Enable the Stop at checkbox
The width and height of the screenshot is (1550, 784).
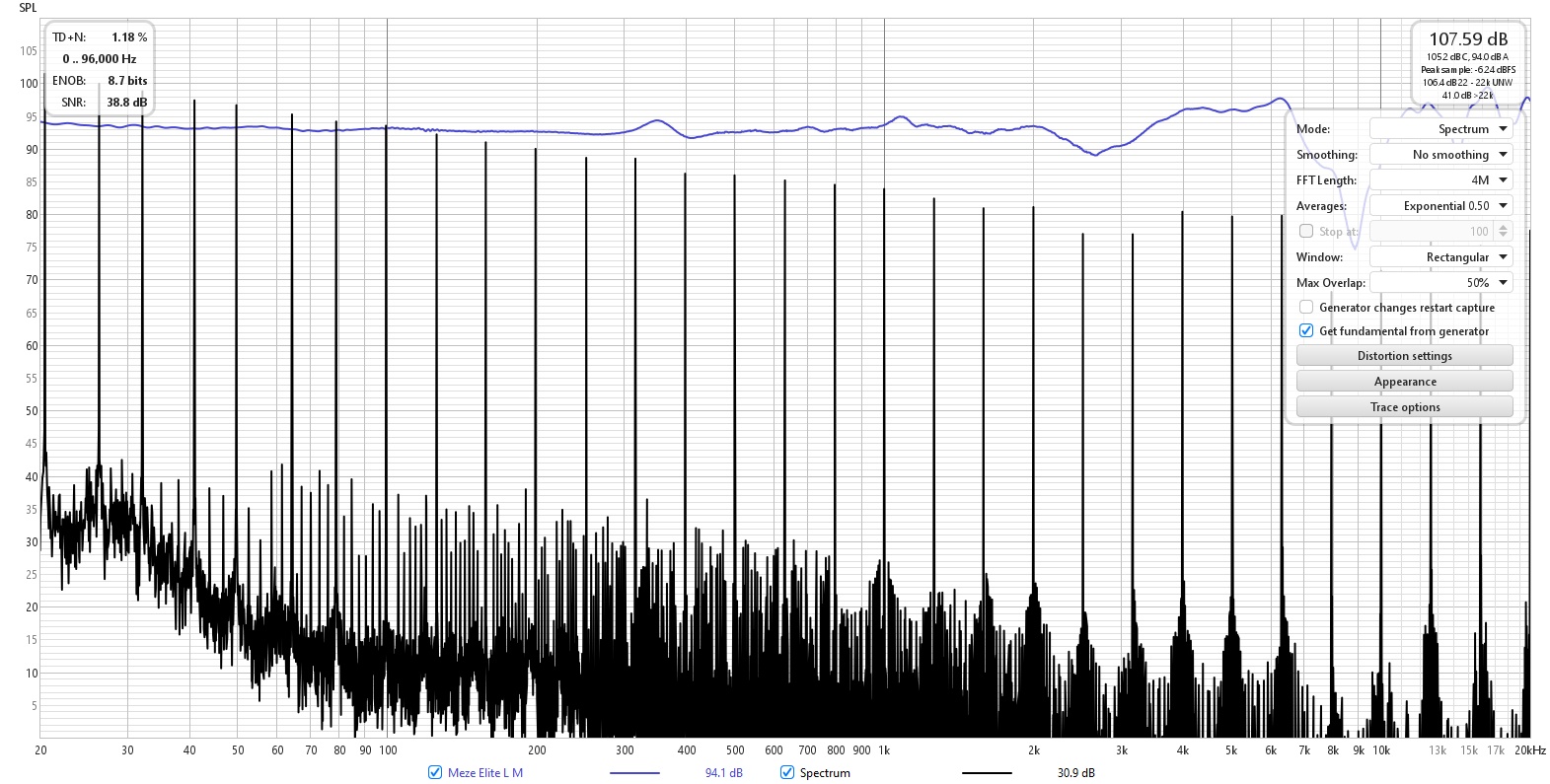1306,232
